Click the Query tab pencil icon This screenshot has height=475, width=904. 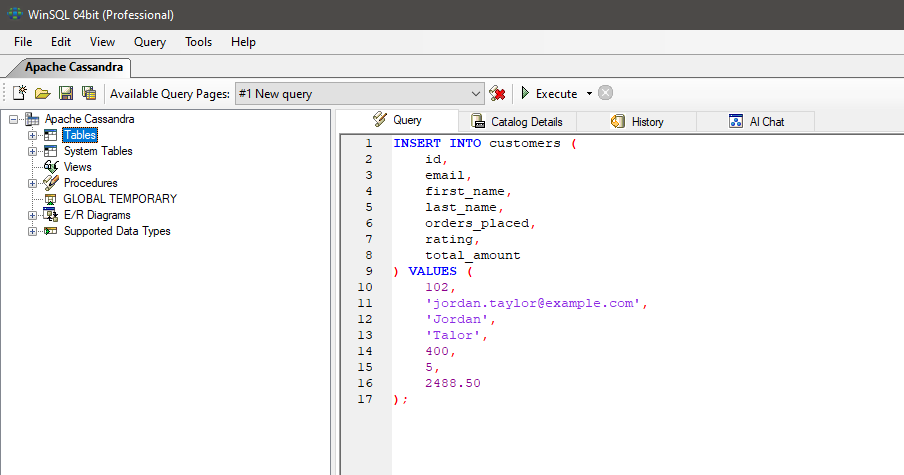pyautogui.click(x=380, y=119)
